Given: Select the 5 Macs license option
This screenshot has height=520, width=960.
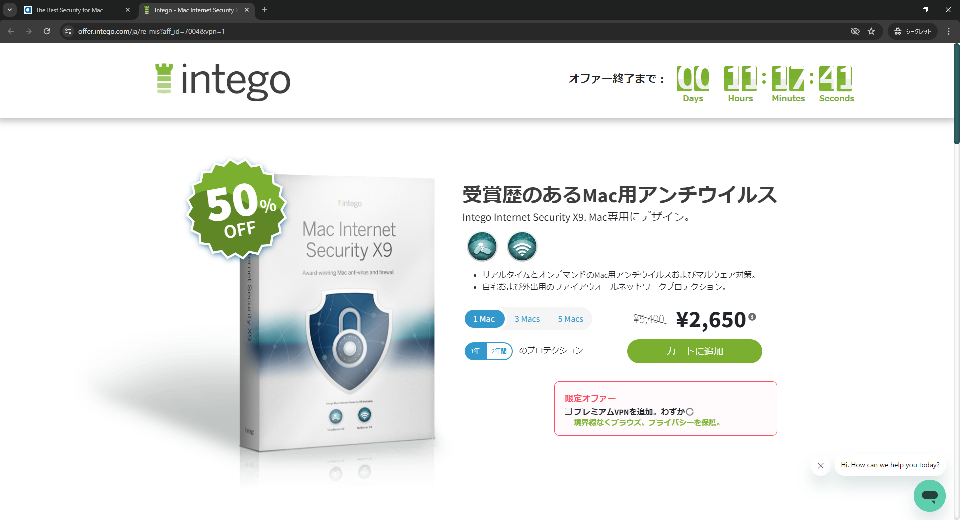Looking at the screenshot, I should 570,319.
